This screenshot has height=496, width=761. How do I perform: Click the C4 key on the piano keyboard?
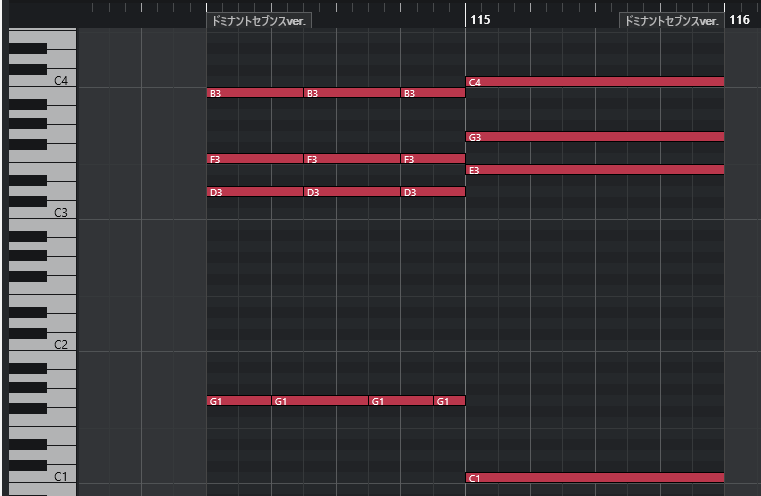pyautogui.click(x=62, y=81)
